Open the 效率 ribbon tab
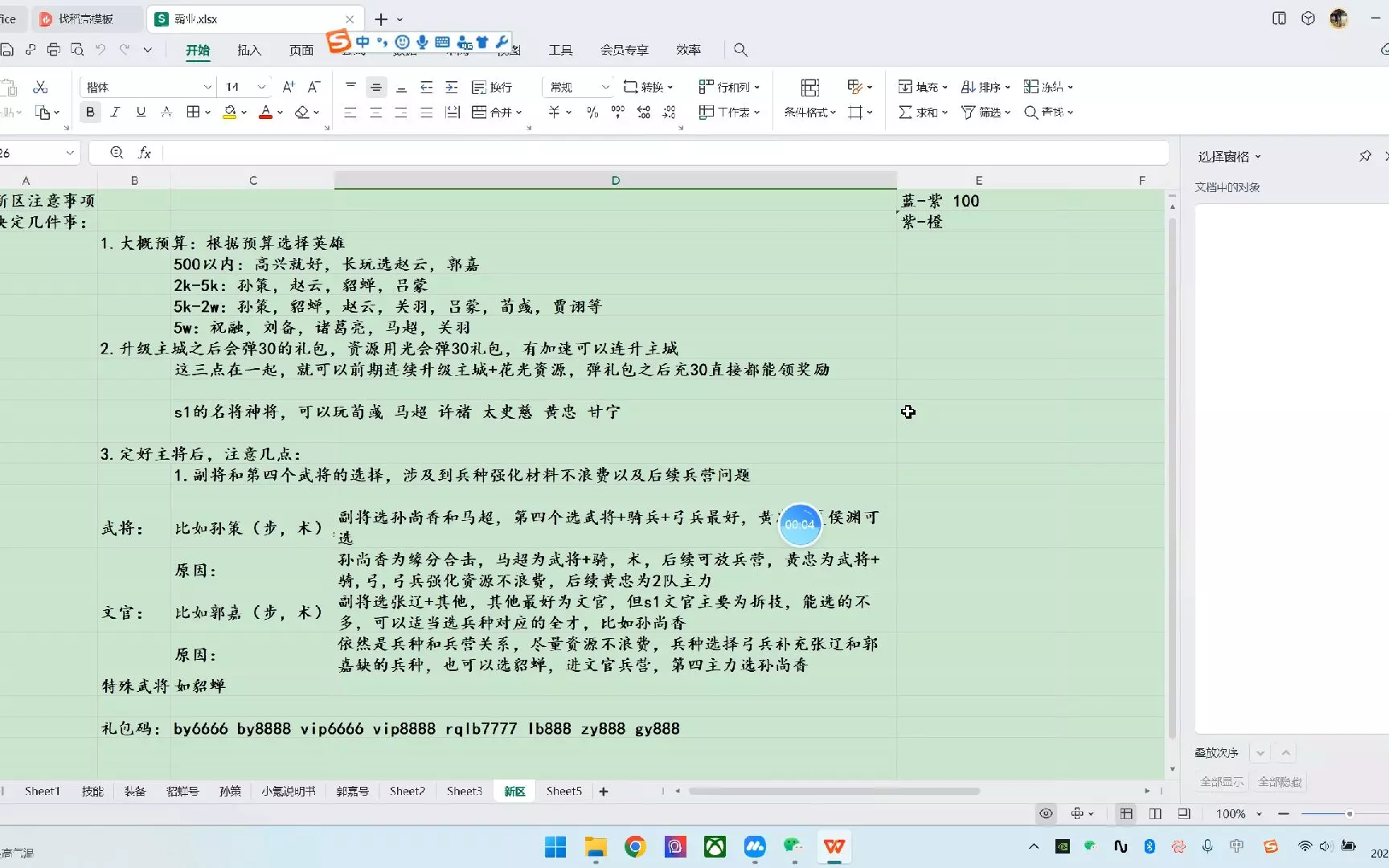Image resolution: width=1389 pixels, height=868 pixels. 688,50
